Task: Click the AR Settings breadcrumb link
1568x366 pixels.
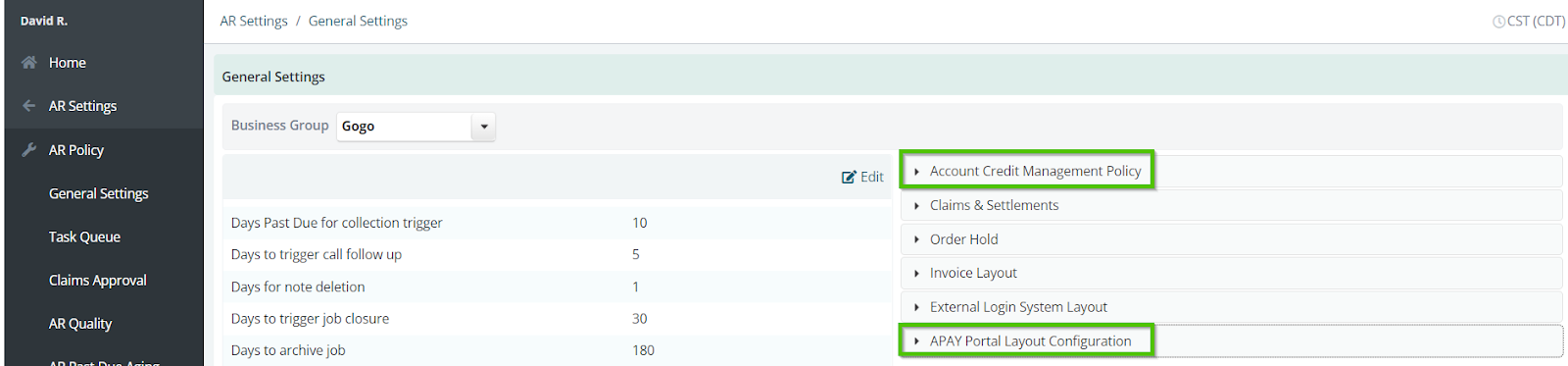Action: pos(254,21)
